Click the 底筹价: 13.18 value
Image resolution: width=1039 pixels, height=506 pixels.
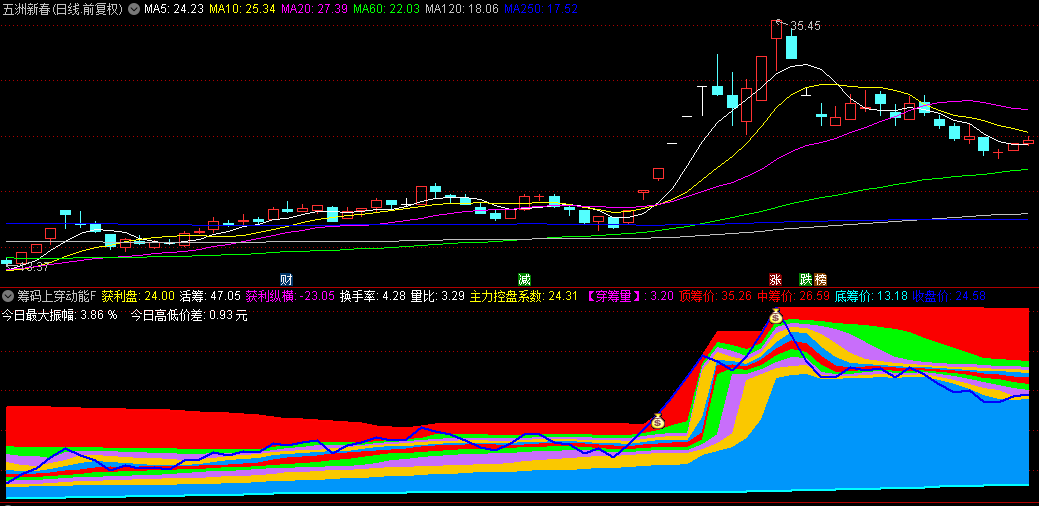[871, 295]
